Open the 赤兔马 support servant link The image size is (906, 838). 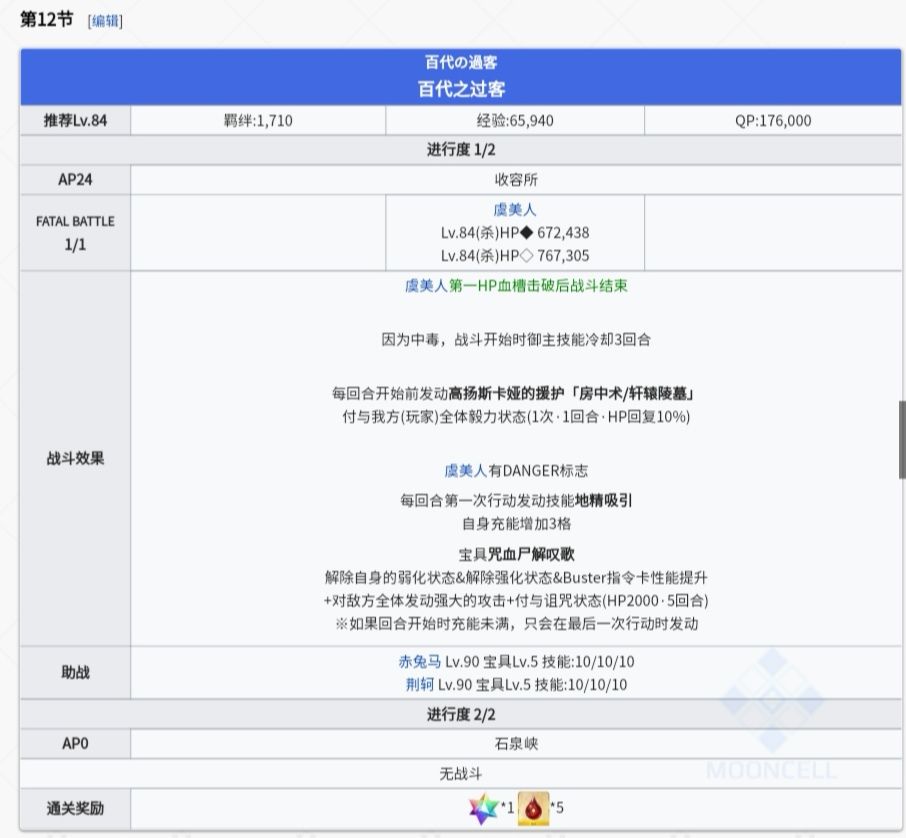(419, 662)
